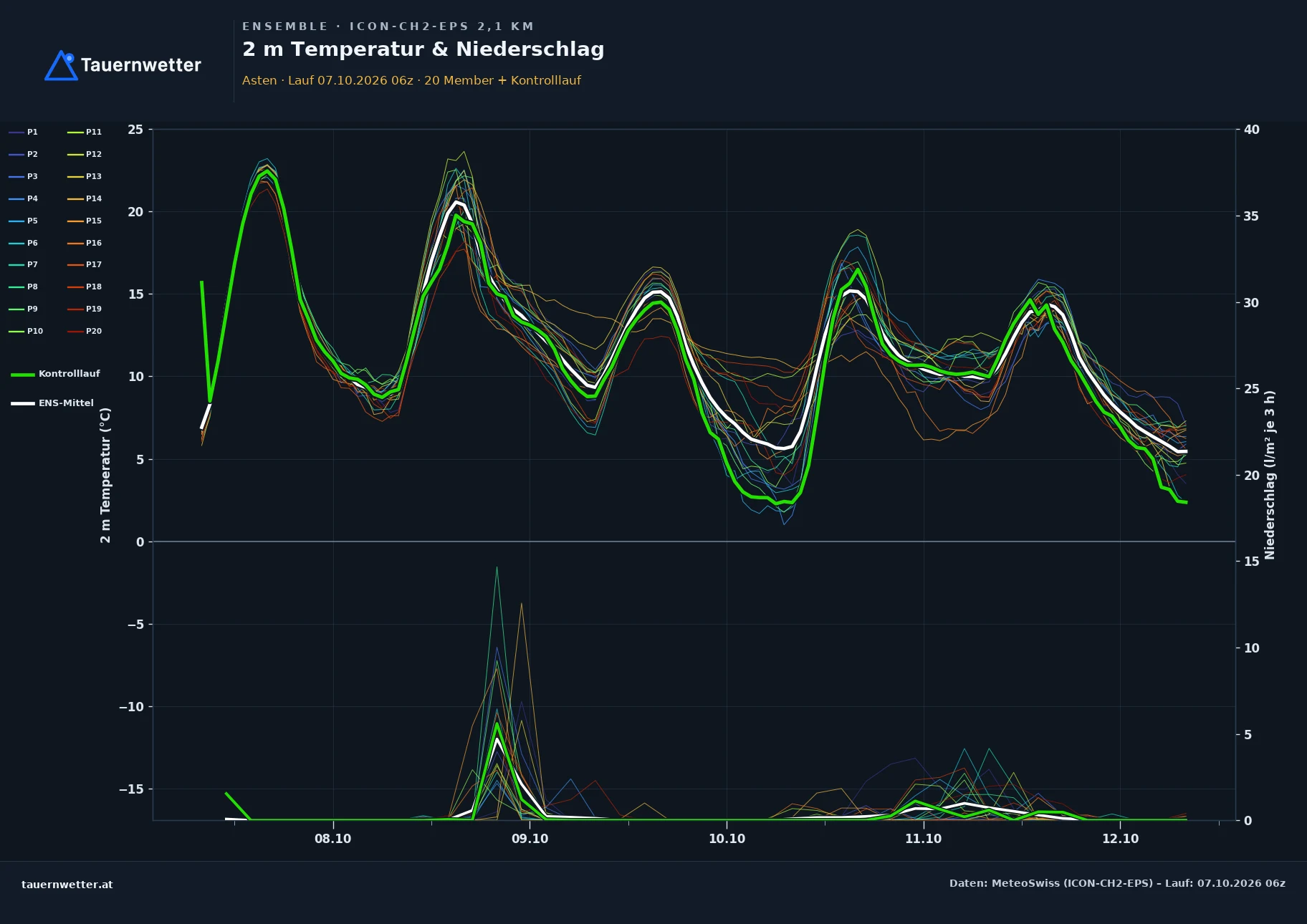
Task: Select the P18 legend entry
Action: [x=85, y=287]
